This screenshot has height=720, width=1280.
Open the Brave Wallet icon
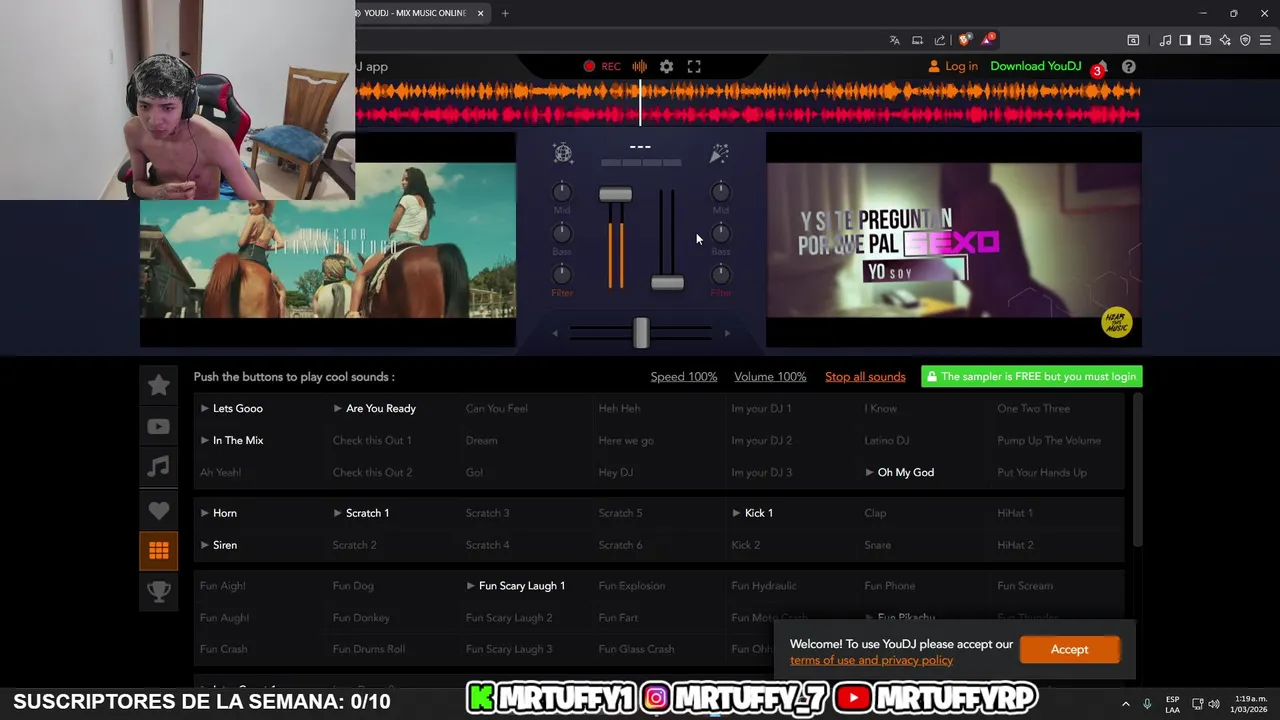click(1205, 40)
